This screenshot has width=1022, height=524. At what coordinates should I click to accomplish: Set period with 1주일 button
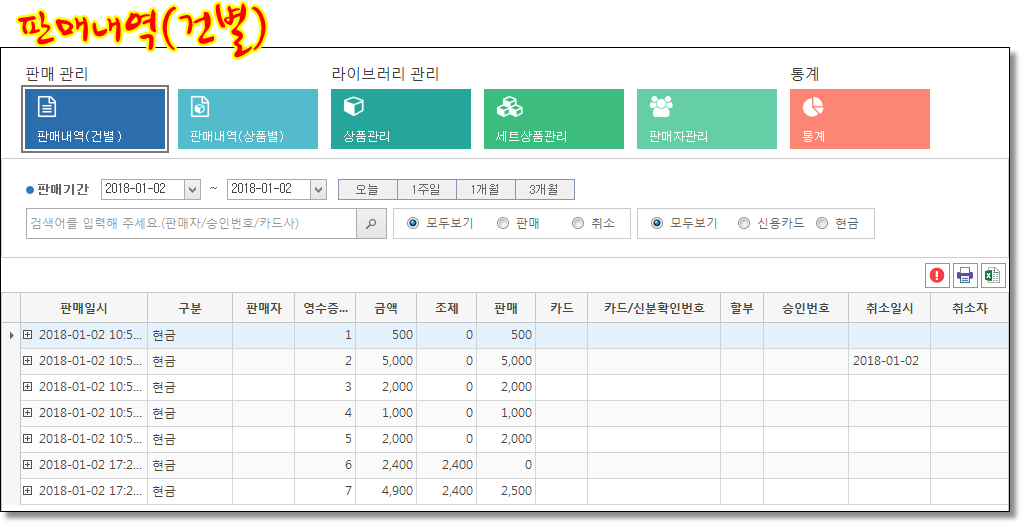[x=426, y=189]
